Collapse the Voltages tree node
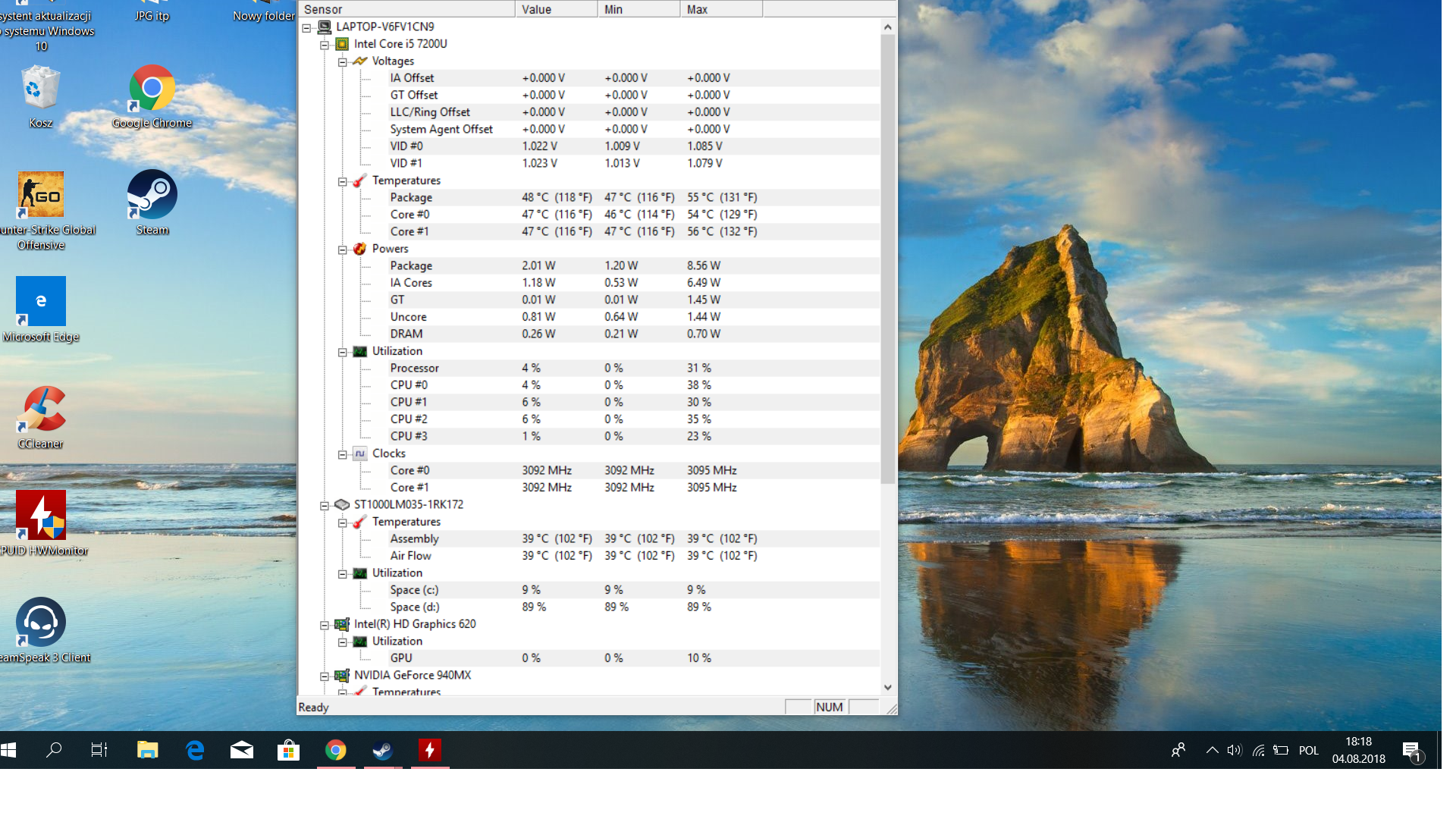Screen dimensions: 1456x819 [x=343, y=61]
